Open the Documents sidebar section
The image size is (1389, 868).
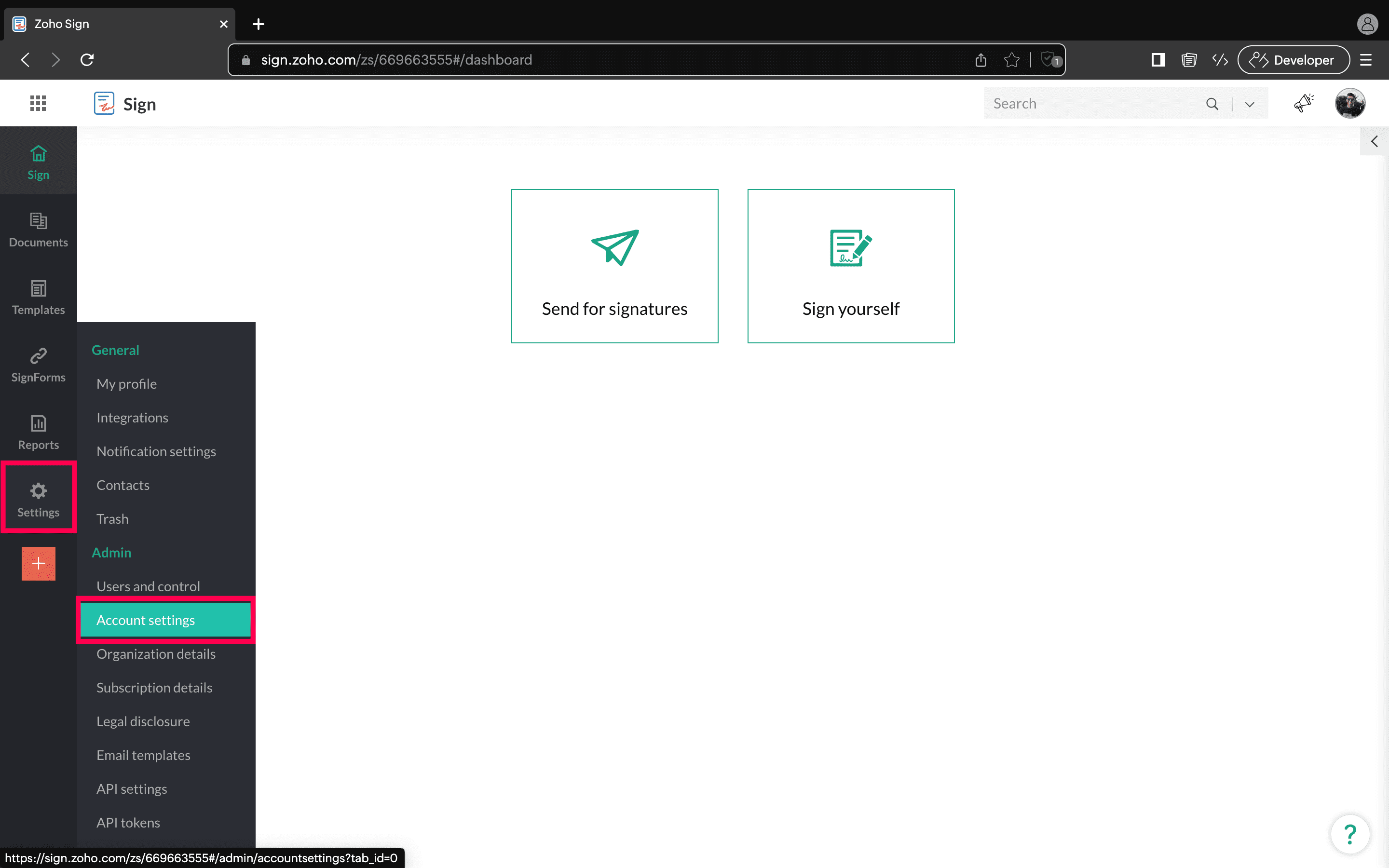pos(38,230)
